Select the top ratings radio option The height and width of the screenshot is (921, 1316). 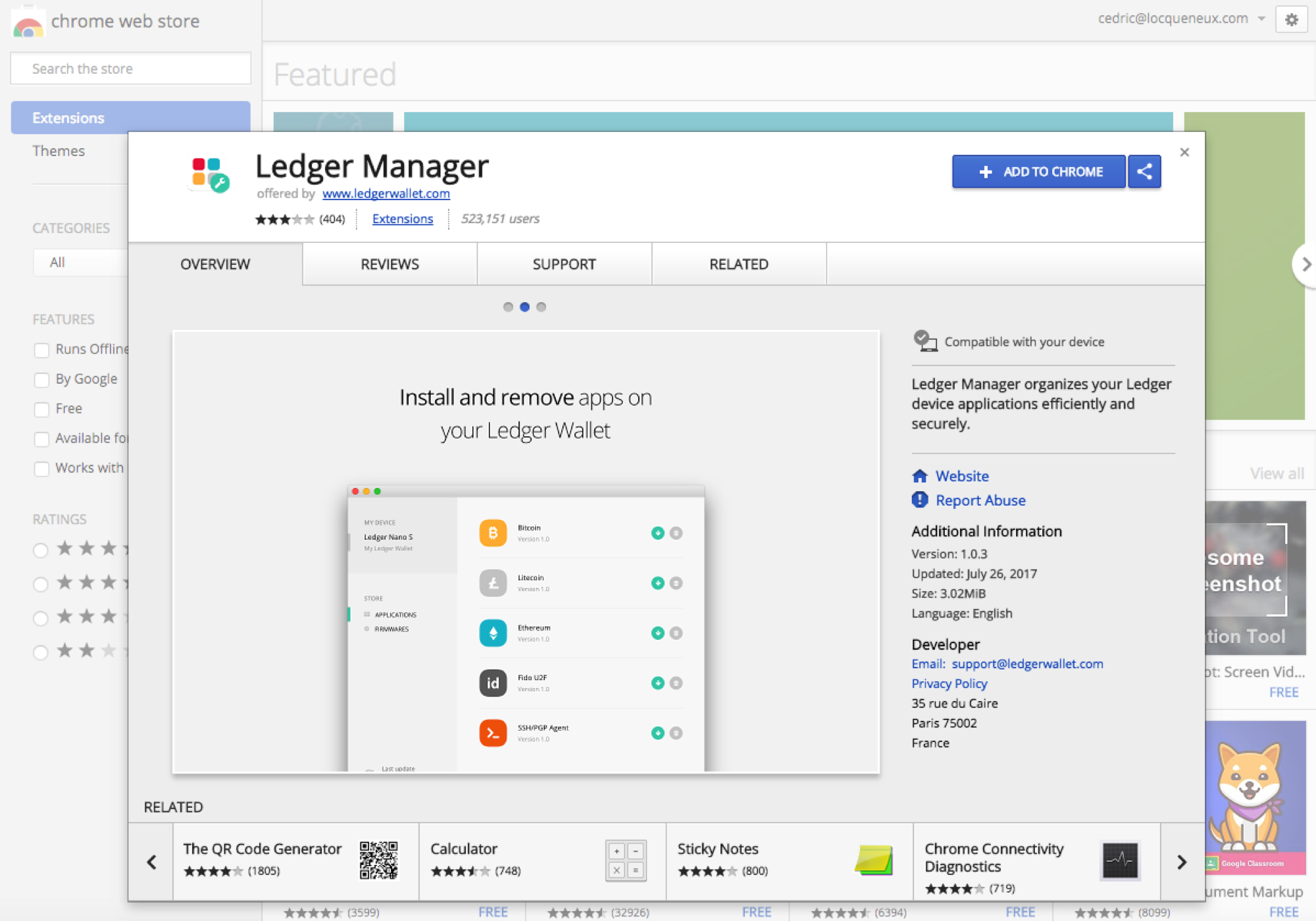click(x=41, y=550)
